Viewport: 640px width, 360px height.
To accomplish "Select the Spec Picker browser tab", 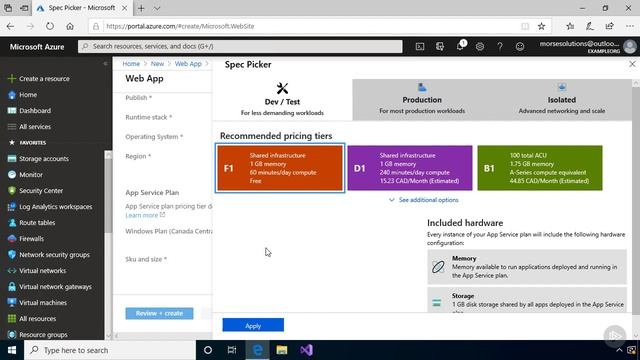I will pyautogui.click(x=82, y=8).
